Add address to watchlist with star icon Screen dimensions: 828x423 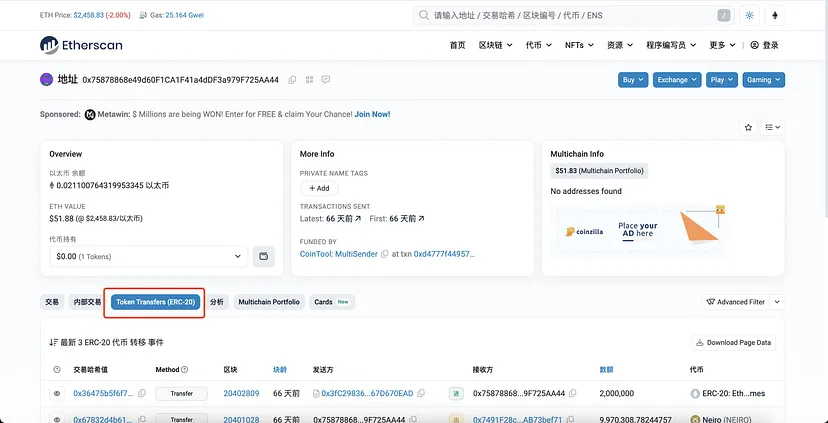pos(748,127)
